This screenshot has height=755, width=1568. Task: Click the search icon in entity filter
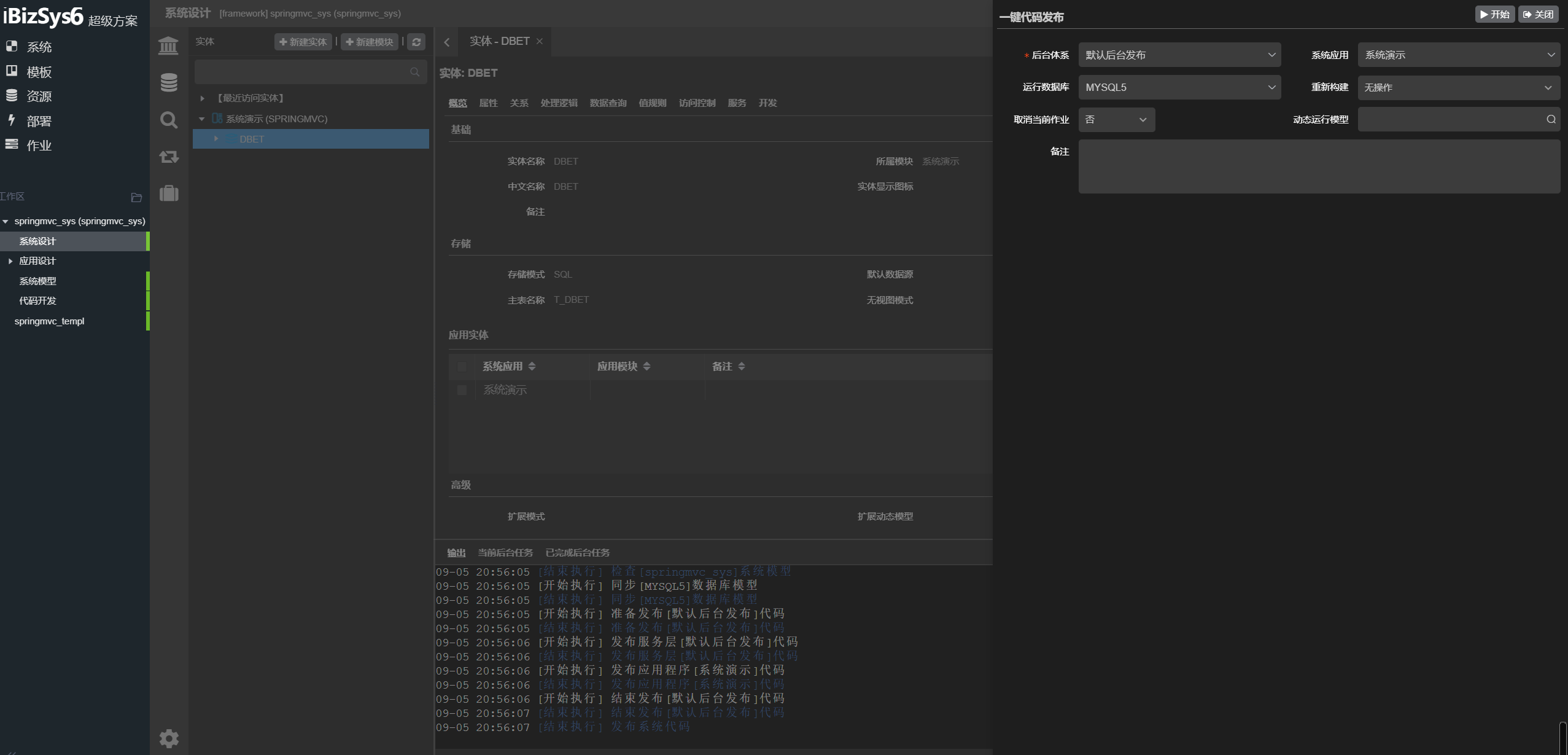click(415, 72)
